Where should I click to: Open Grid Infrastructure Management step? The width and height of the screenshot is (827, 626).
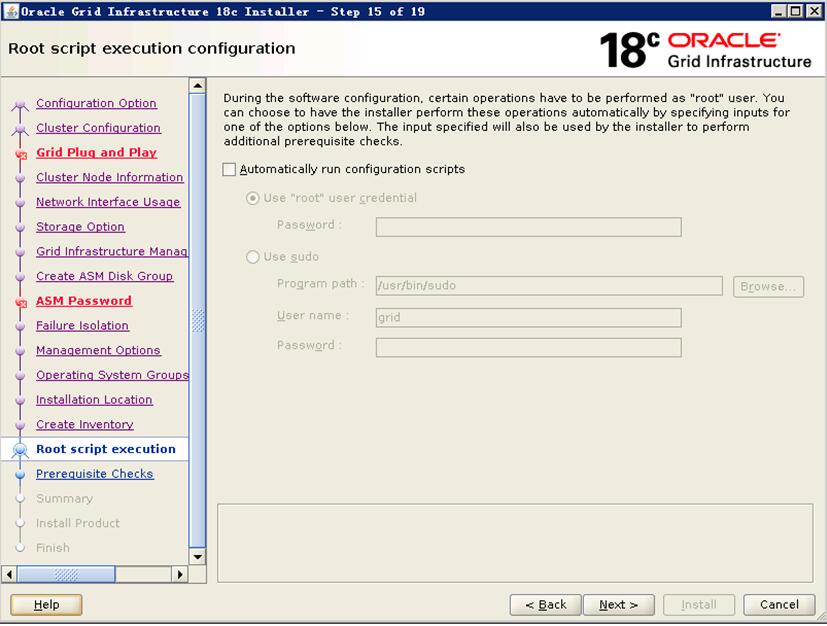pyautogui.click(x=112, y=252)
